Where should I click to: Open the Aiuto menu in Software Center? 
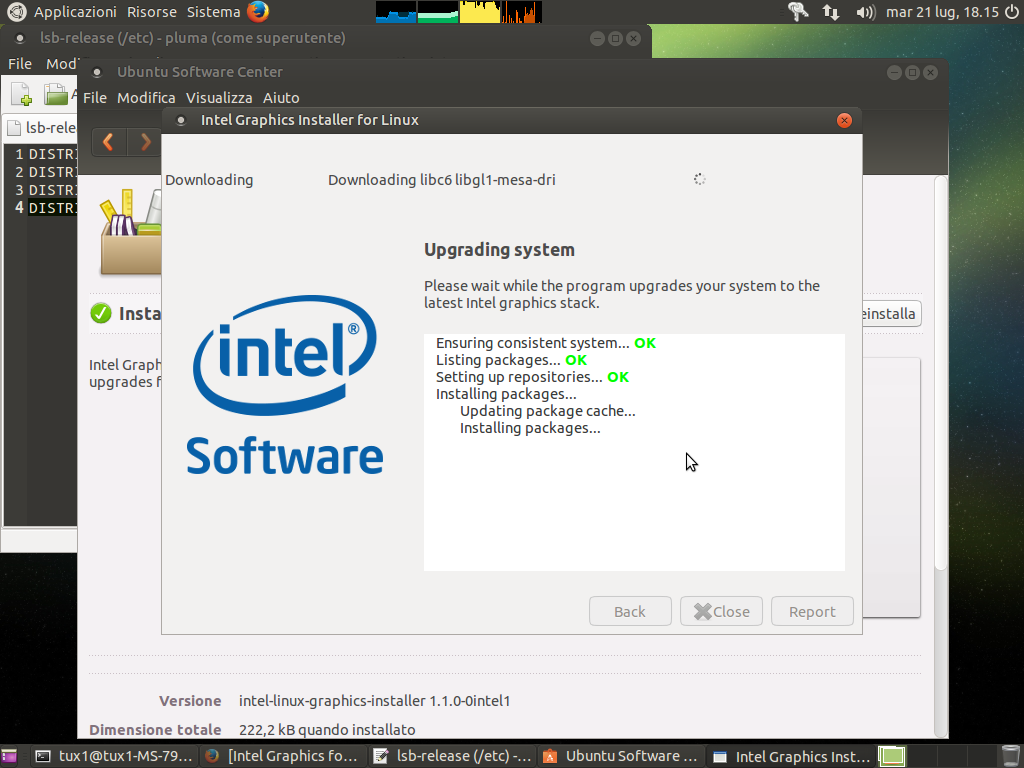[281, 98]
